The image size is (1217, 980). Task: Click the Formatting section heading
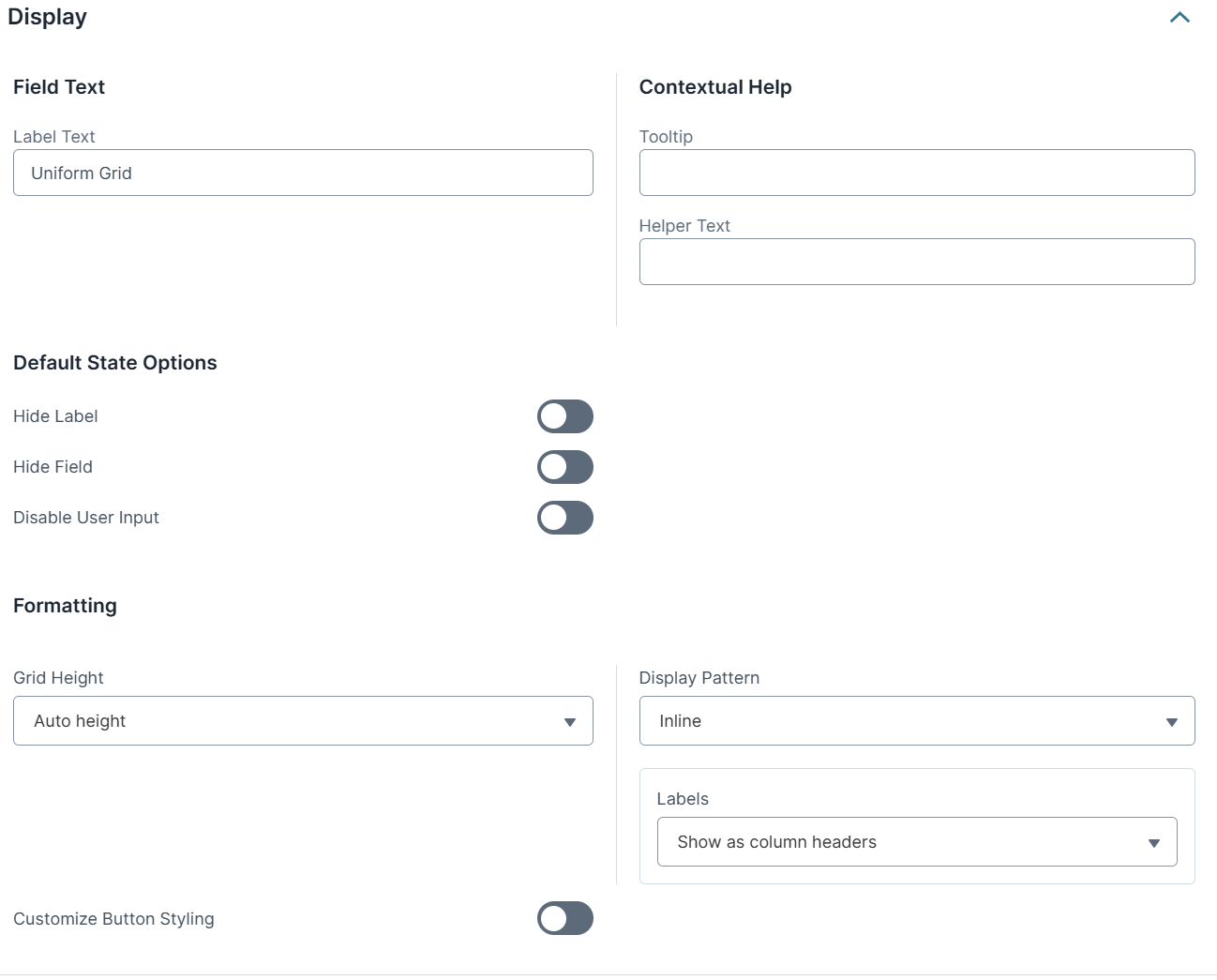(65, 606)
